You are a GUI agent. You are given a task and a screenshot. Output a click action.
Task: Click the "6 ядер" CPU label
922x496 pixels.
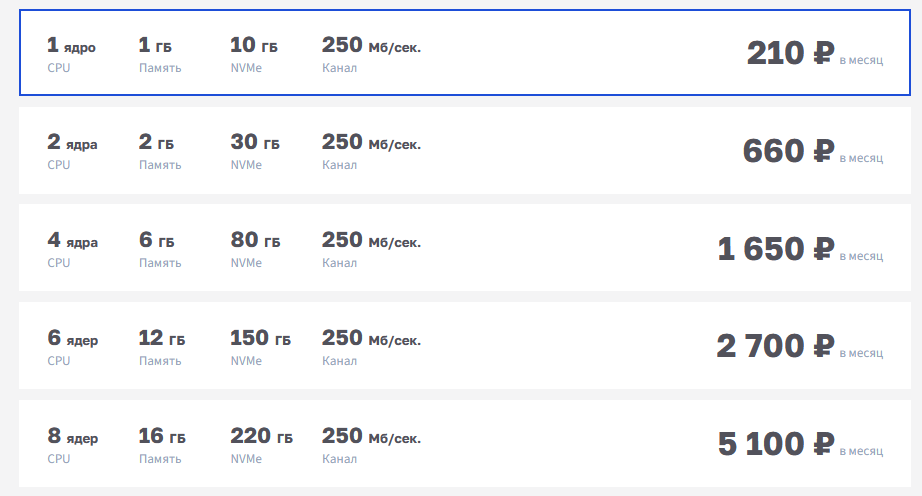pos(72,338)
